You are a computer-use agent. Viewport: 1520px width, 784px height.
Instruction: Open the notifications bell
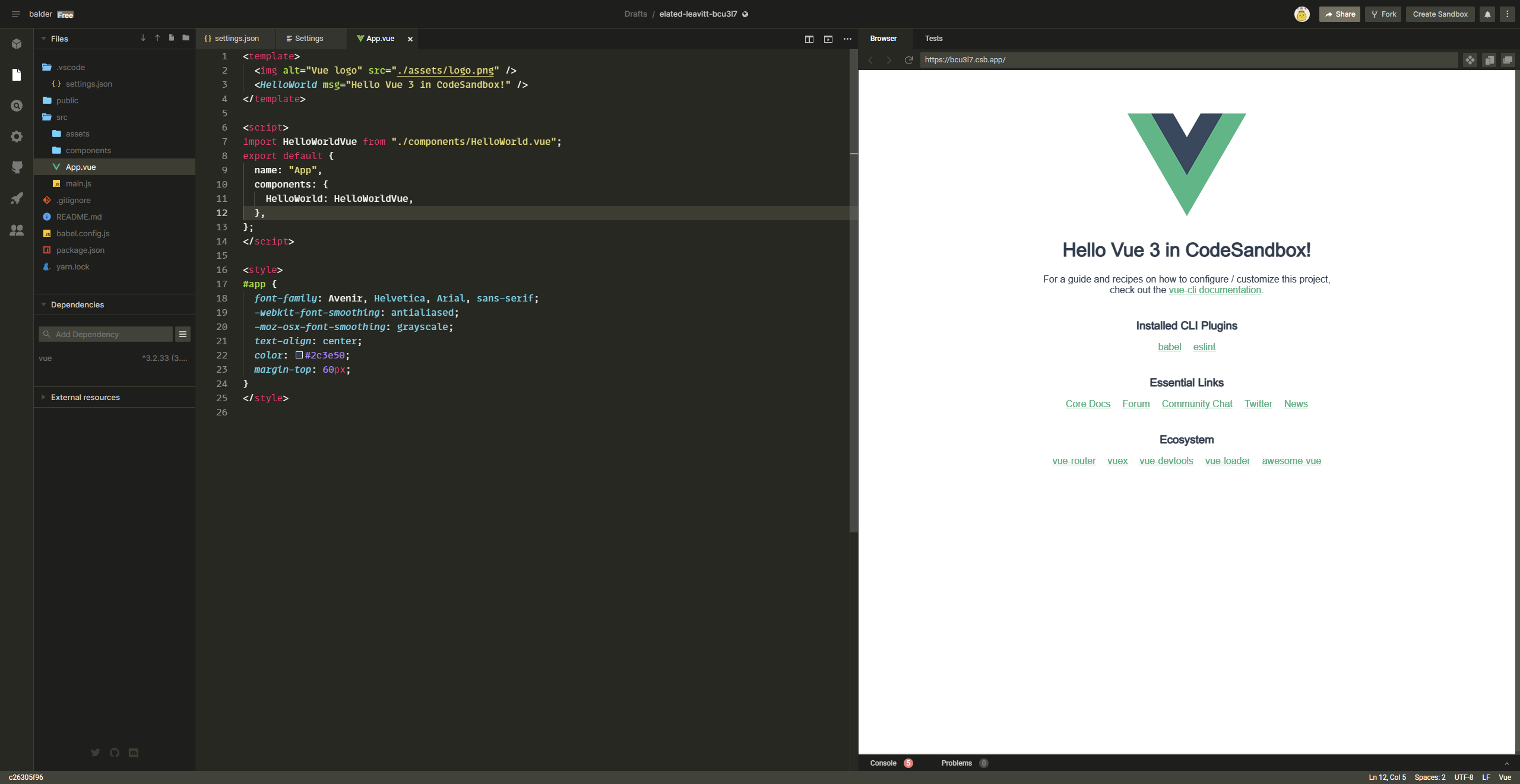pos(1487,14)
